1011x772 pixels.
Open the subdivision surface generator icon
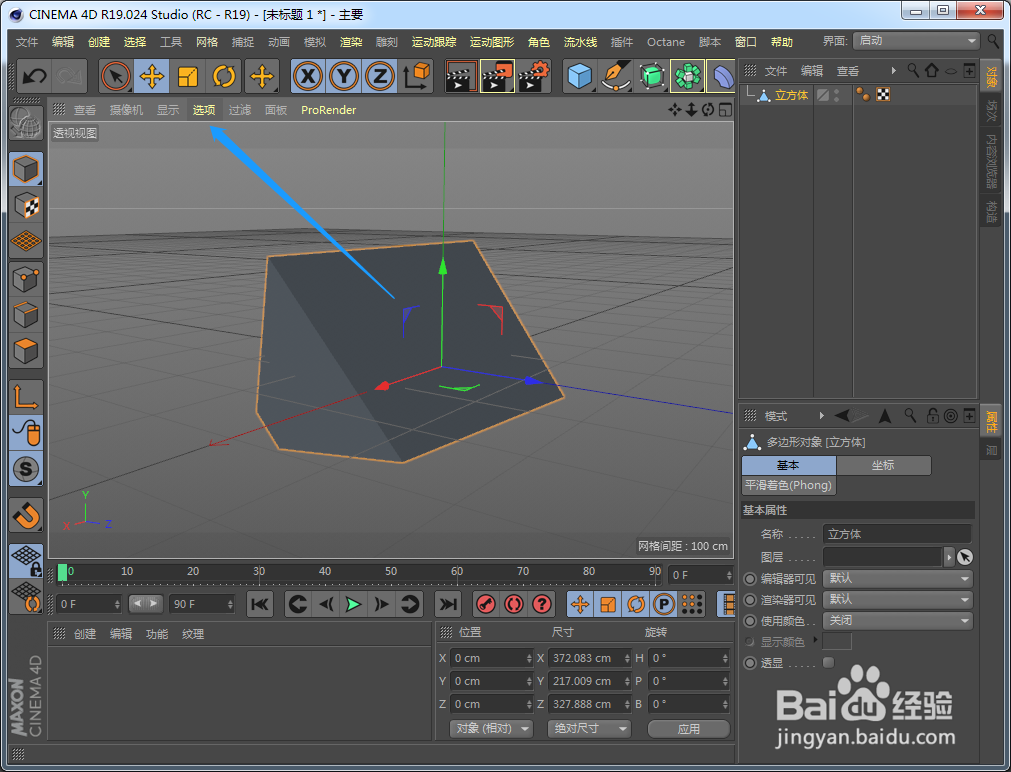[652, 77]
